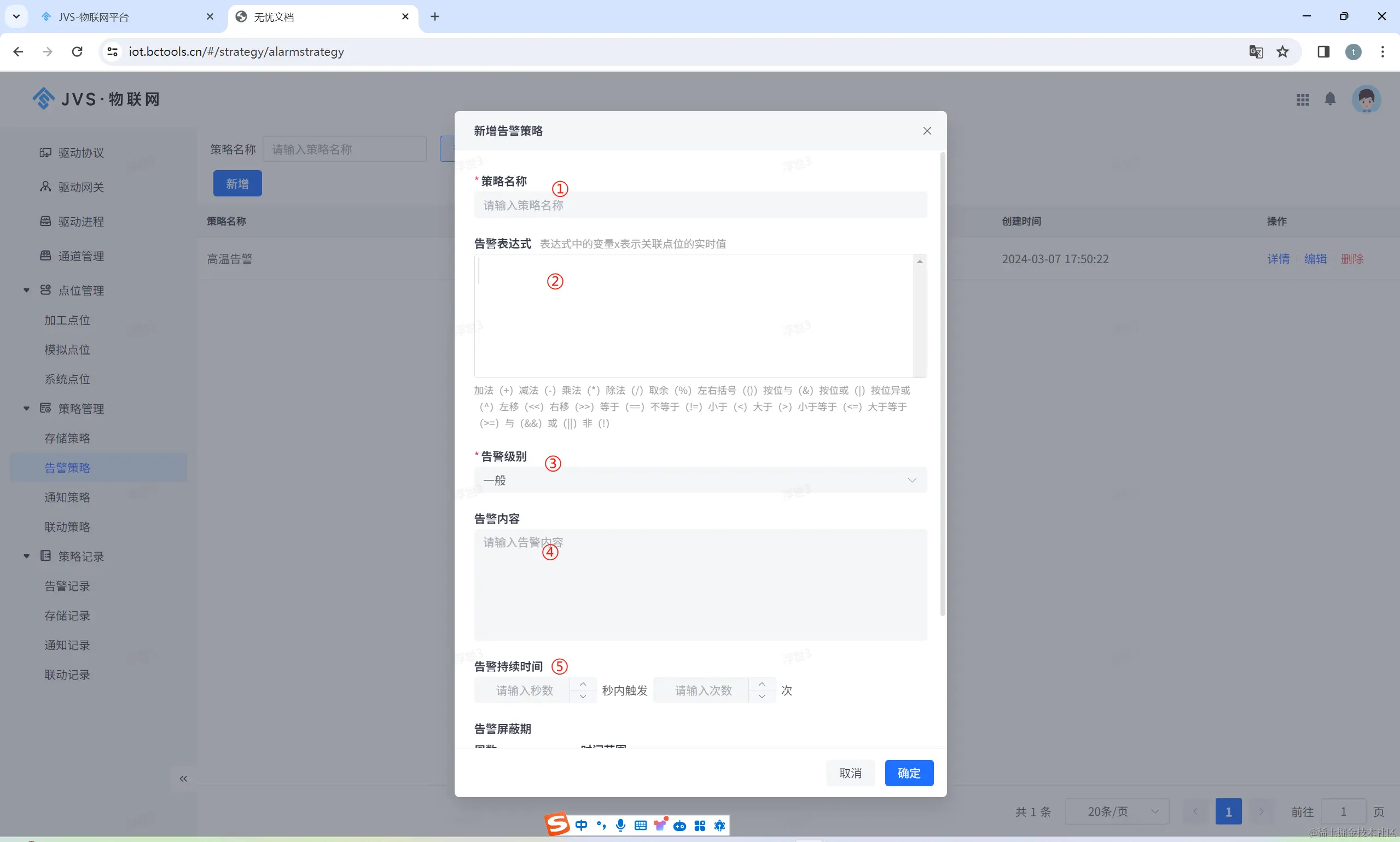Bookmark this page with star icon
The image size is (1400, 842).
tap(1282, 51)
